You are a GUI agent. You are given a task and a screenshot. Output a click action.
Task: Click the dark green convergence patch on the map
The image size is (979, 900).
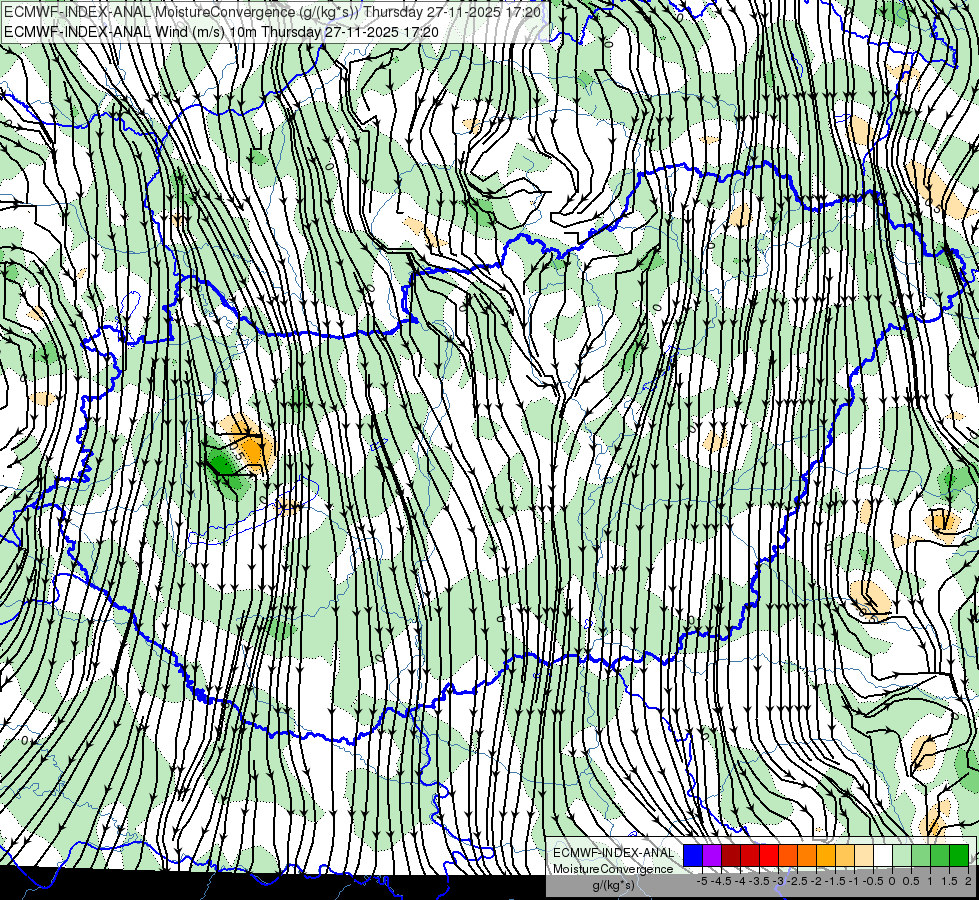pyautogui.click(x=222, y=463)
